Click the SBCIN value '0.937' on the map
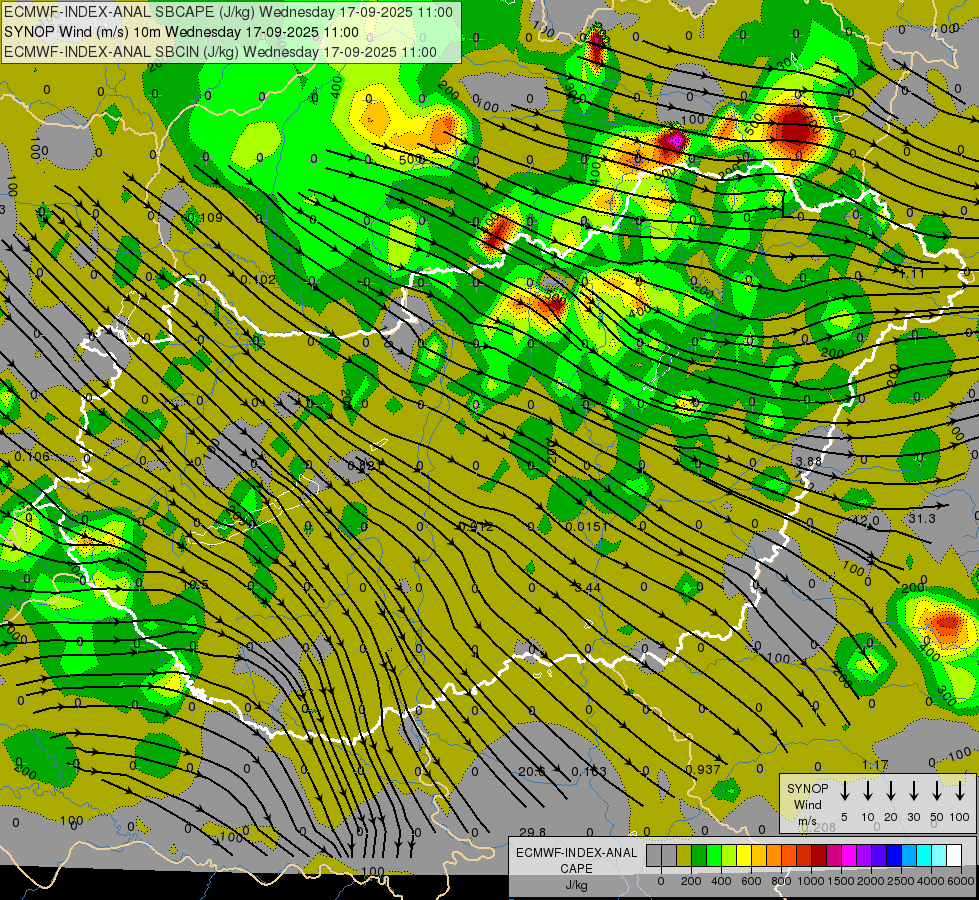 point(703,769)
